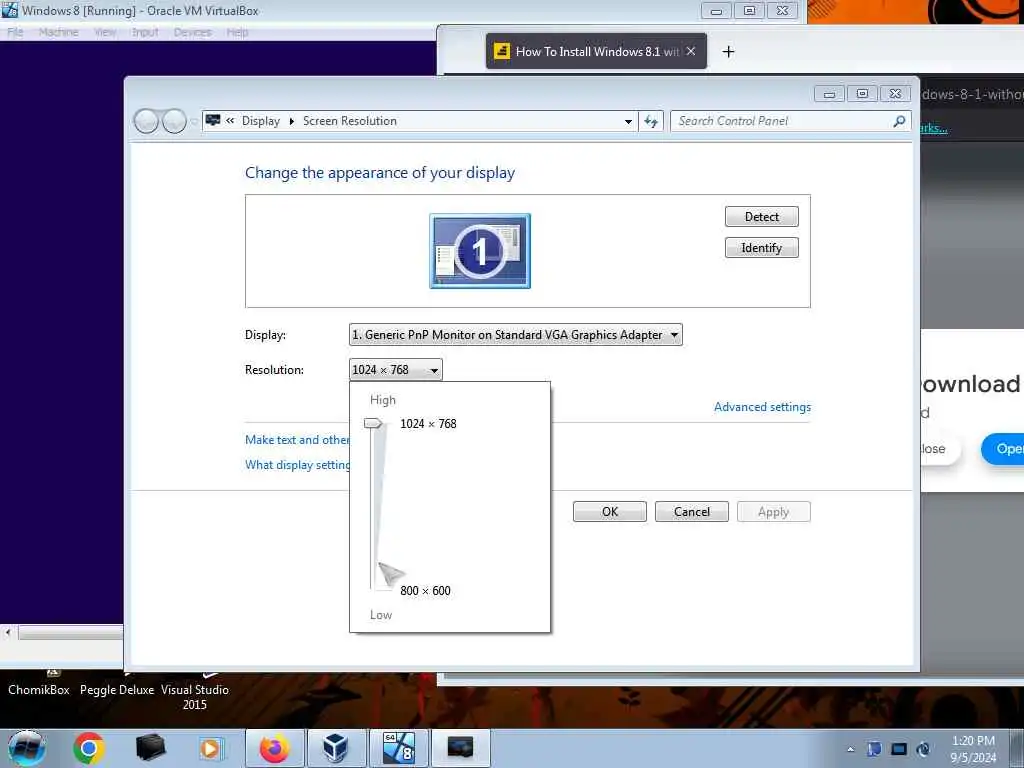This screenshot has width=1024, height=768.
Task: Click the Search Control Panel field
Action: point(780,121)
